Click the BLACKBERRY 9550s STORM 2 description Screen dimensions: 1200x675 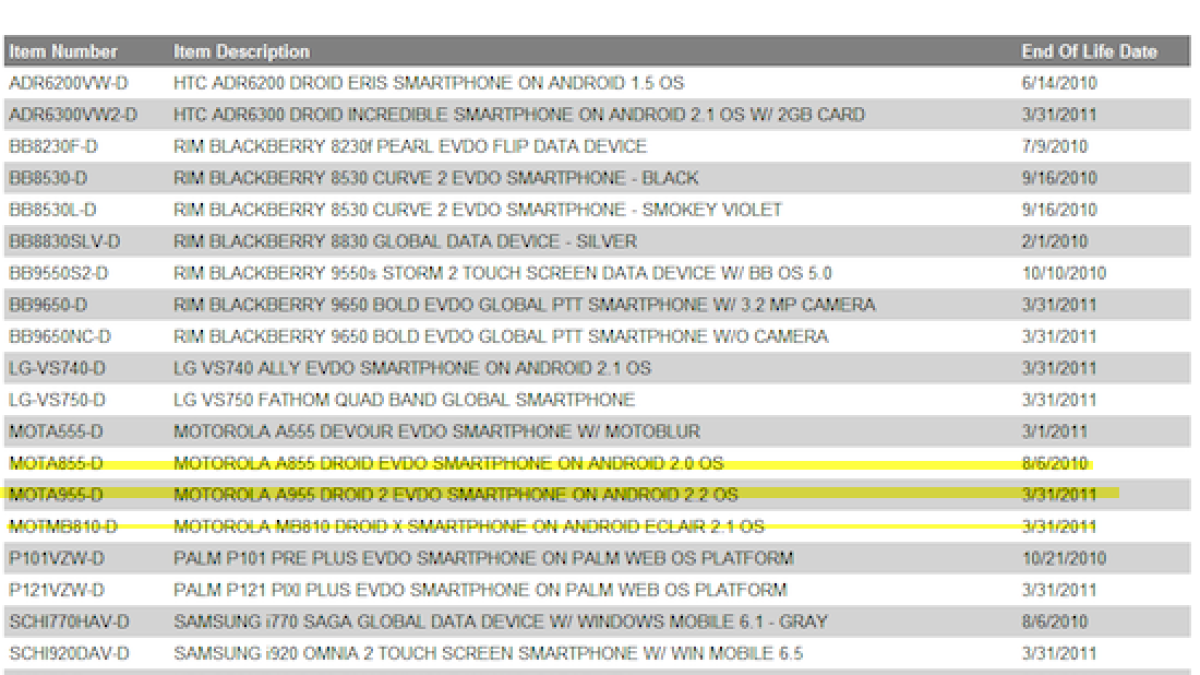pyautogui.click(x=503, y=273)
